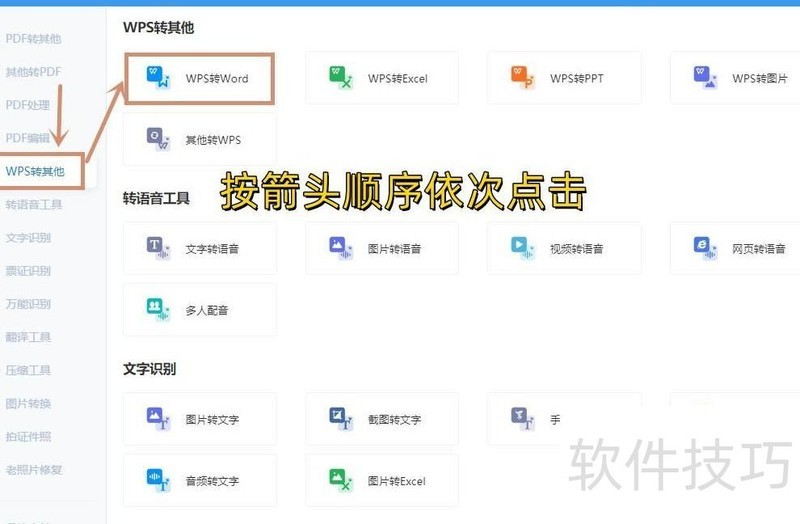Select PDF处理 sidebar category

pyautogui.click(x=28, y=105)
